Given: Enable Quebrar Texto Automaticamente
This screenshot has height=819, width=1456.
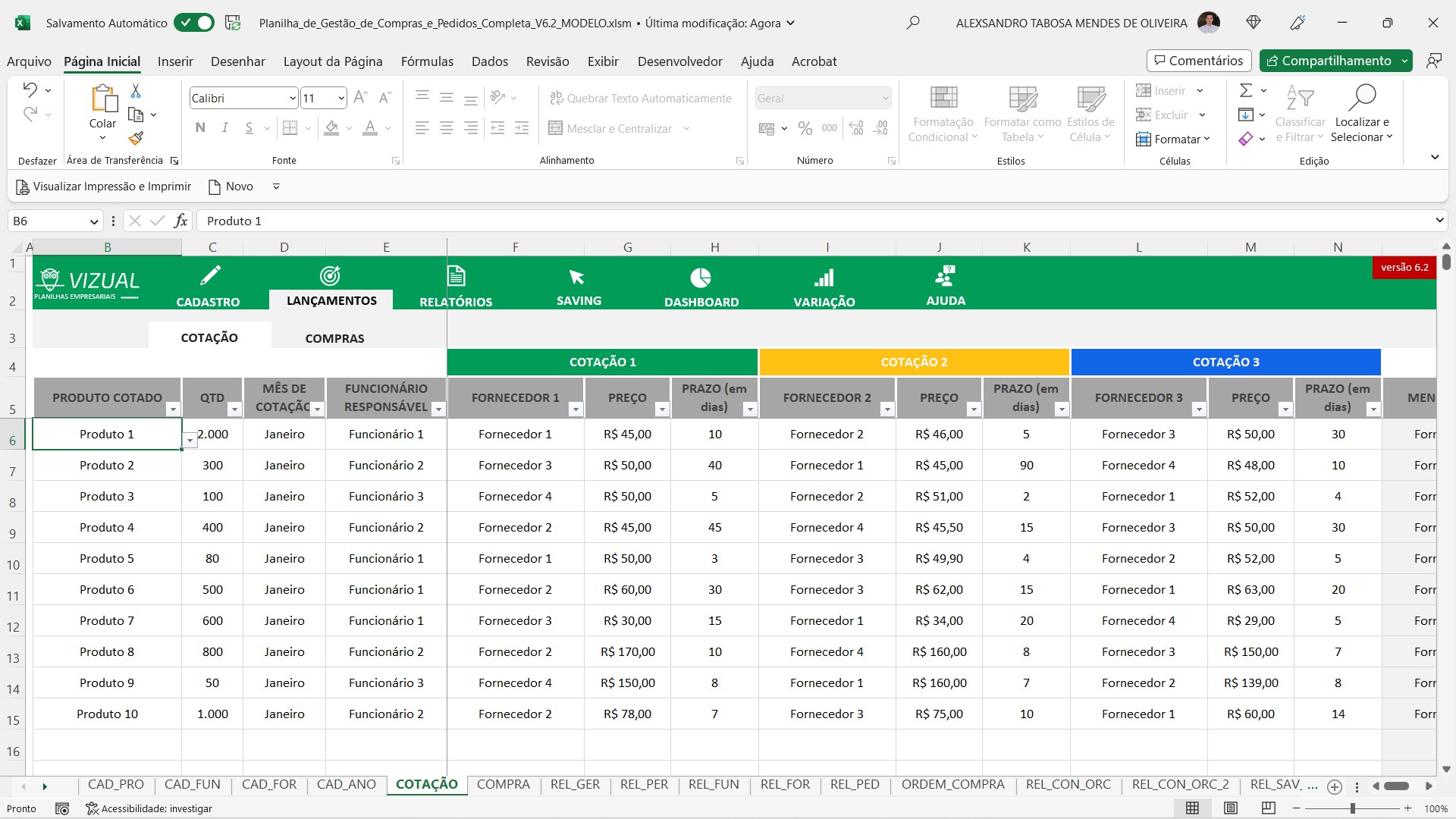Looking at the screenshot, I should tap(641, 98).
